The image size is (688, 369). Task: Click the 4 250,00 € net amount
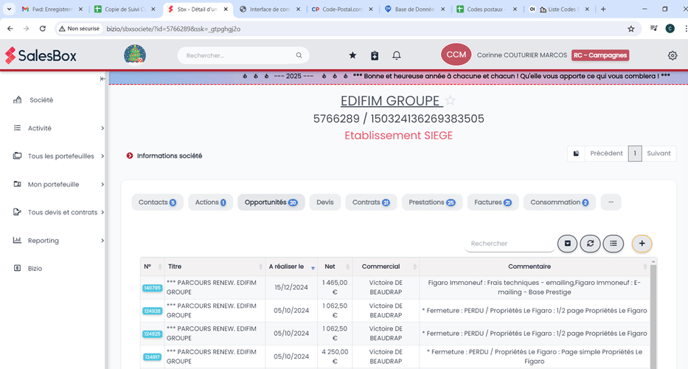[335, 356]
